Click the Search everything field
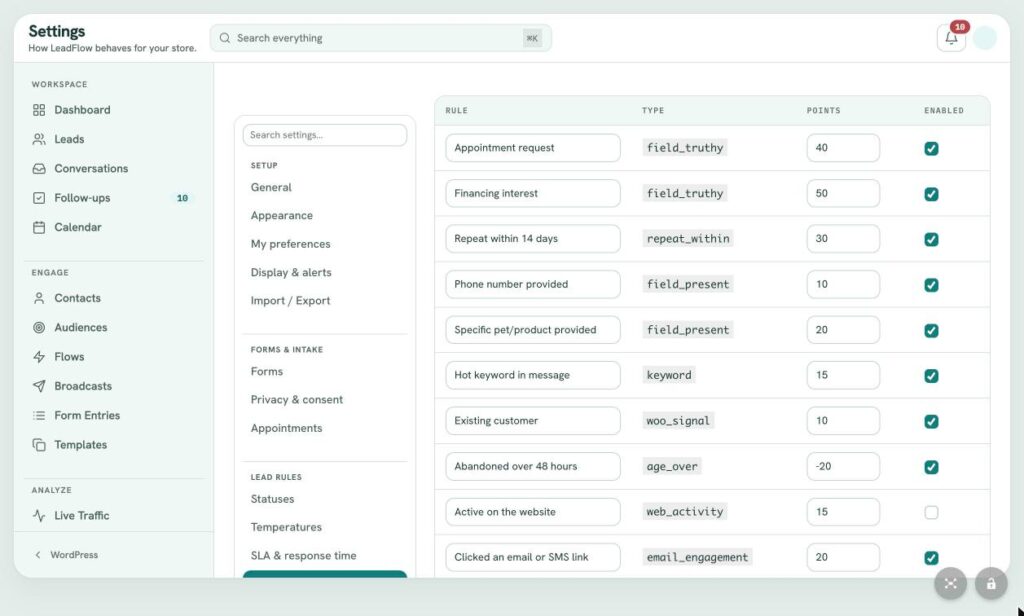Image resolution: width=1024 pixels, height=616 pixels. tap(381, 38)
